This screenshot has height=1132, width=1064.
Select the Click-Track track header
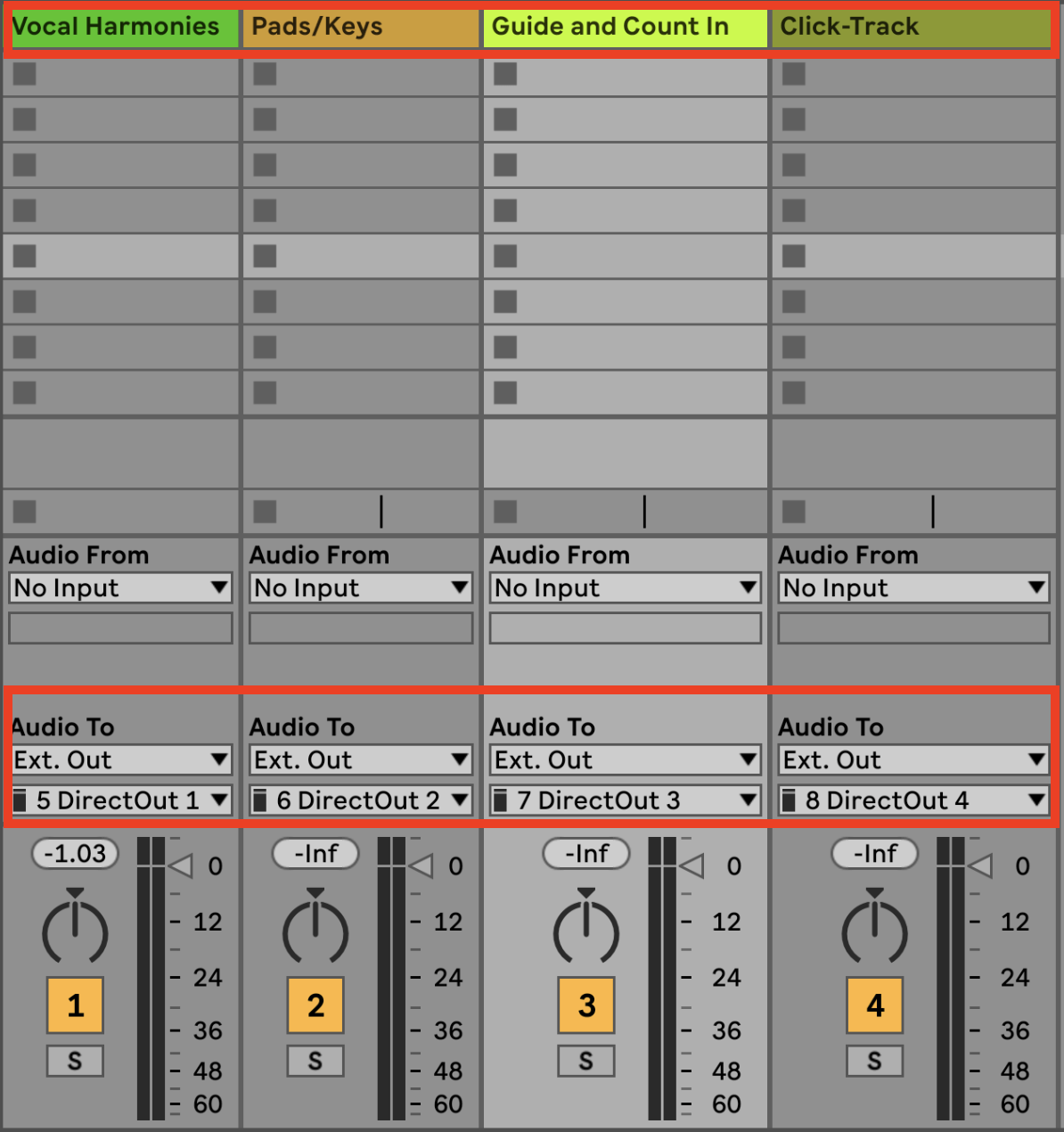point(912,28)
